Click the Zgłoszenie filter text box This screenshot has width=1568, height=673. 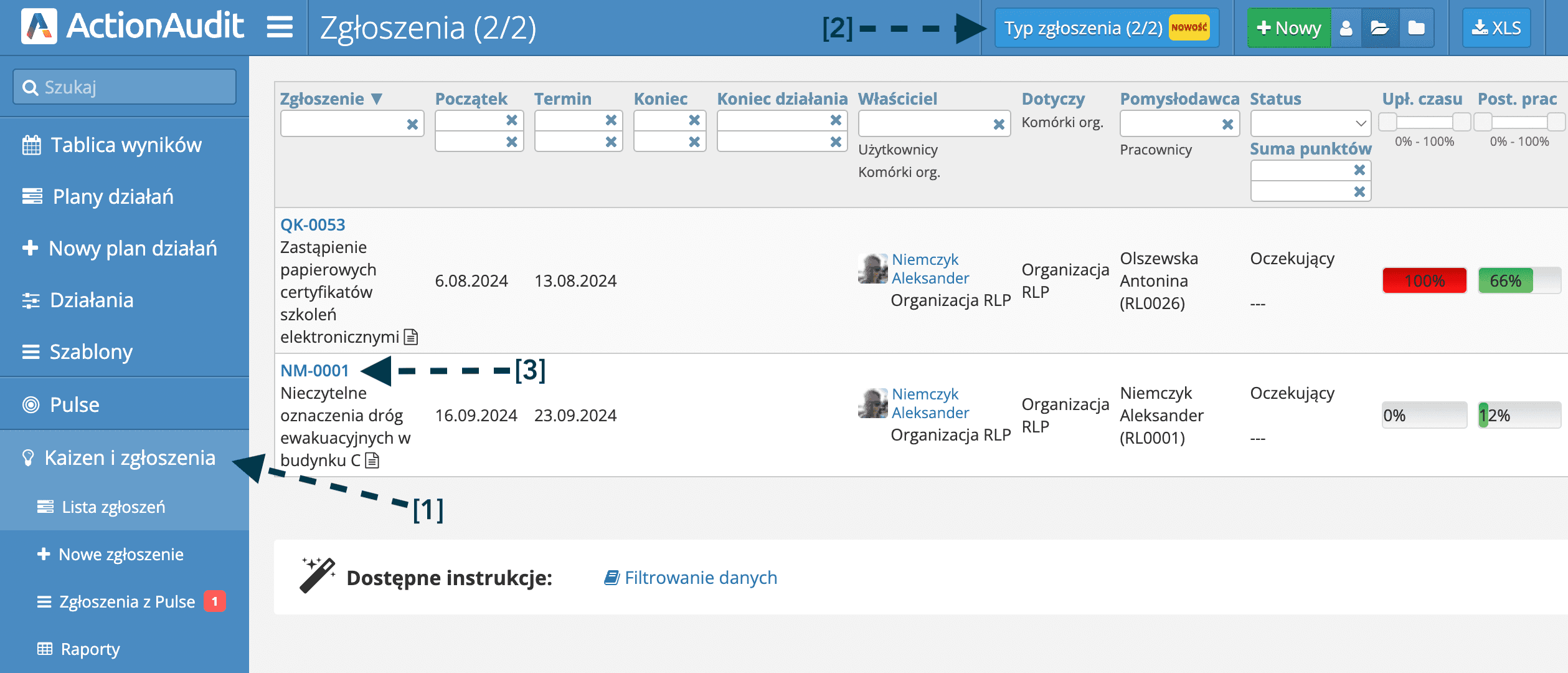point(352,123)
